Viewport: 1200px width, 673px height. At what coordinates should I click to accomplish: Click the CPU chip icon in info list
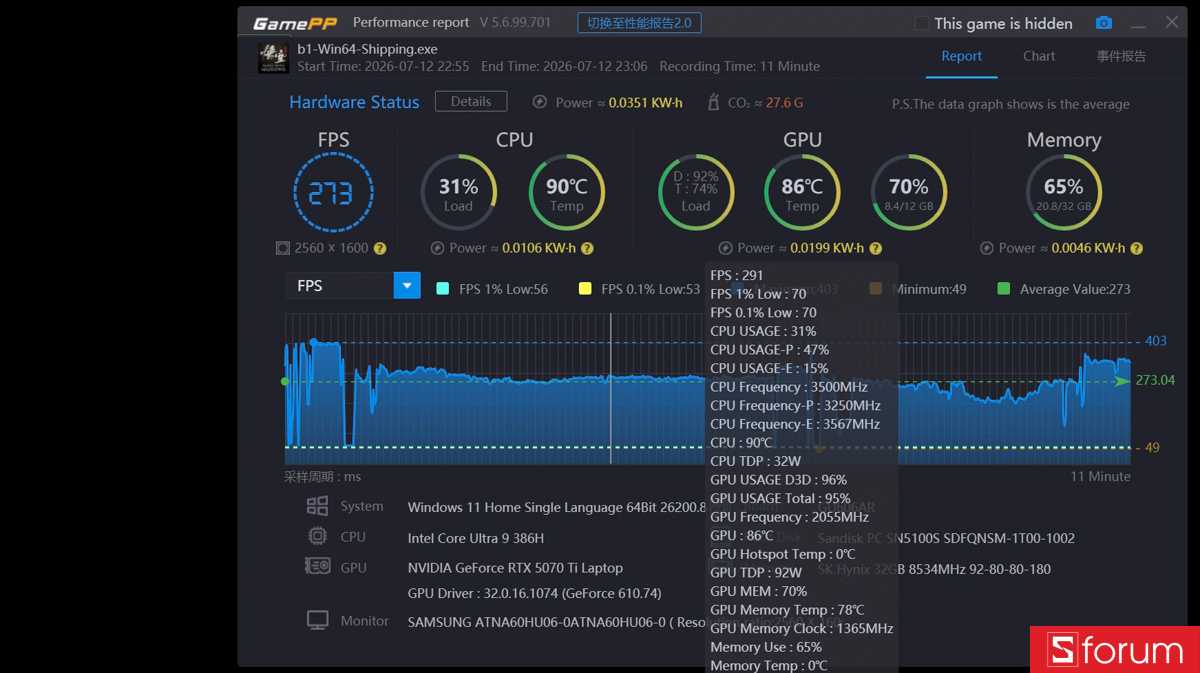318,536
